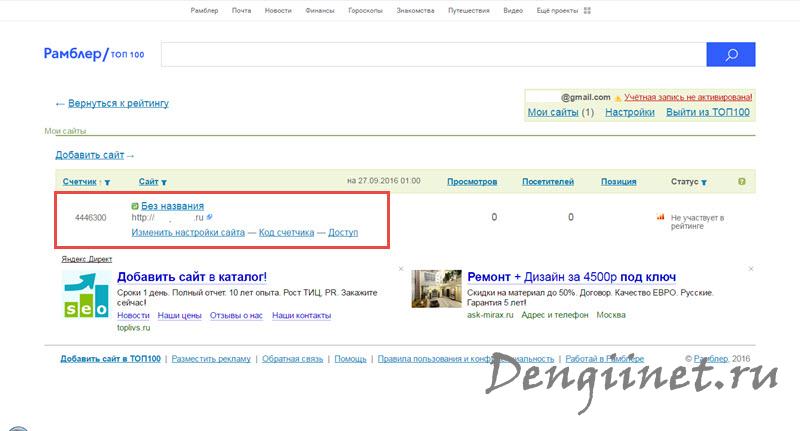Open Почта in top navigation
Screen dimensions: 800x431
coord(241,10)
